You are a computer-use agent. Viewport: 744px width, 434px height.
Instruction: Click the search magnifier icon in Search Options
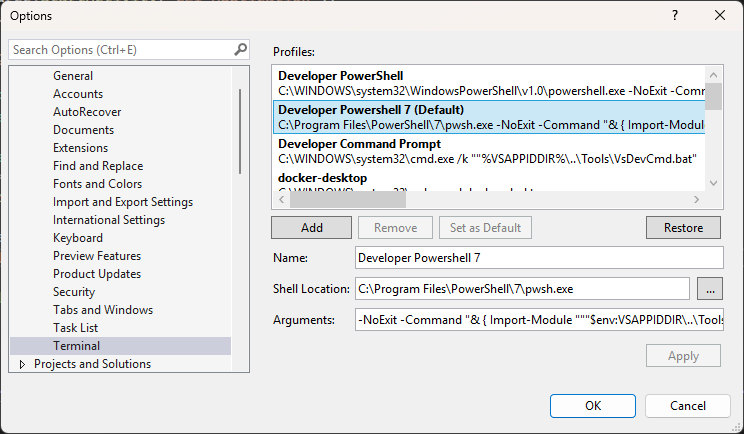(x=241, y=49)
